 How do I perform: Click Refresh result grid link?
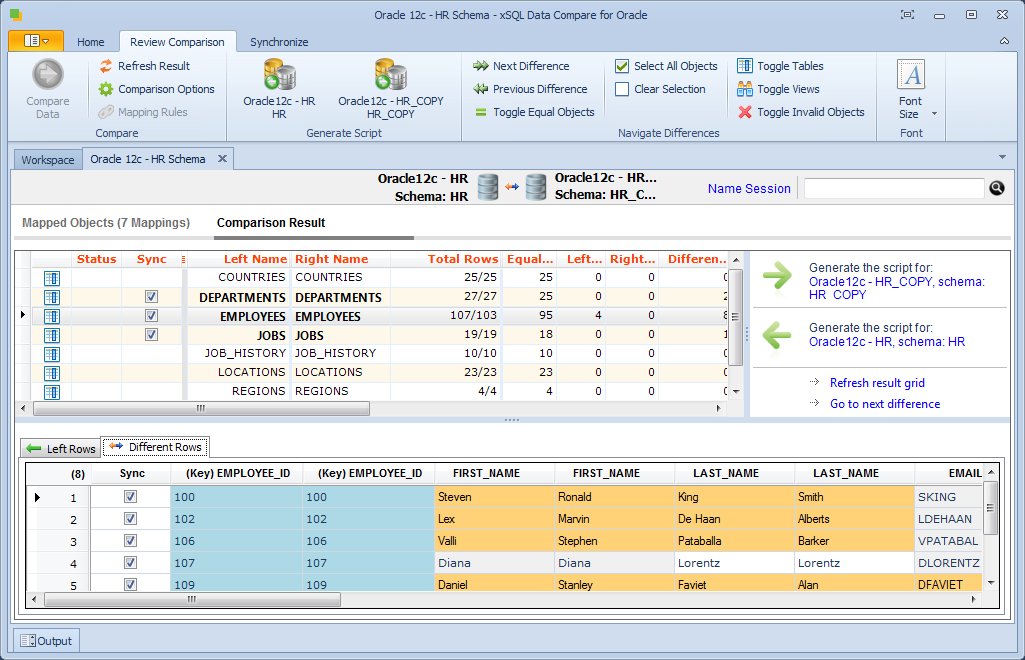(877, 383)
